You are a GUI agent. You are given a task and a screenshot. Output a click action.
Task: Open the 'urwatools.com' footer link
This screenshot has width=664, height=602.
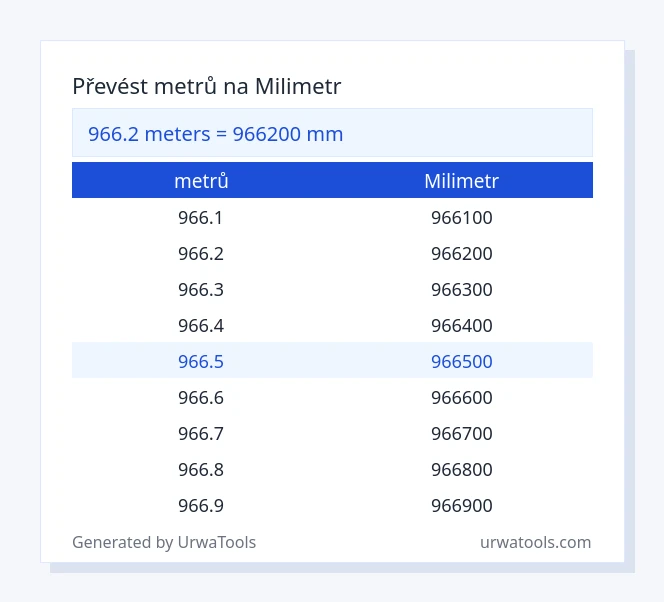click(x=535, y=542)
